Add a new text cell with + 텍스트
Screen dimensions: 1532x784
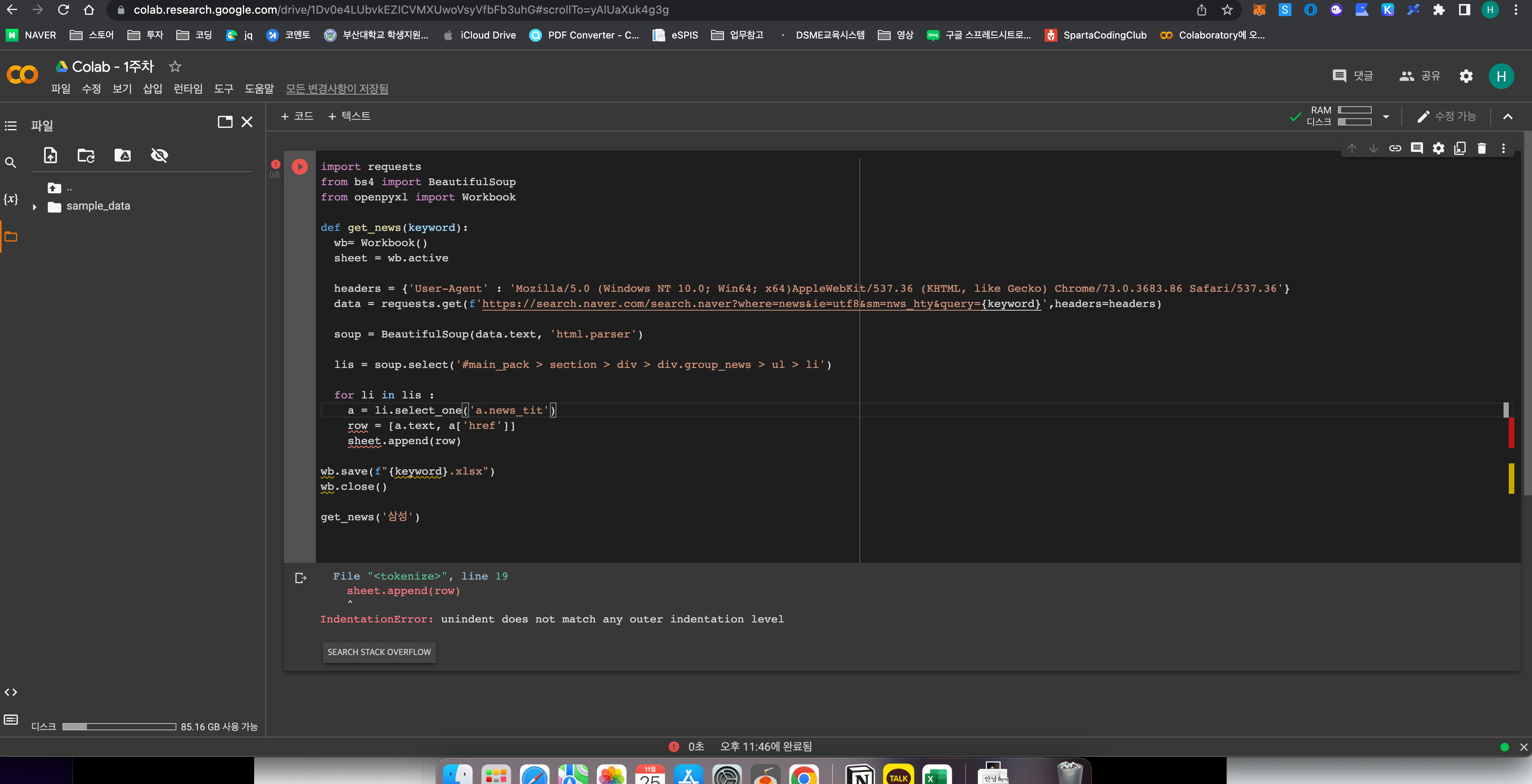[349, 116]
